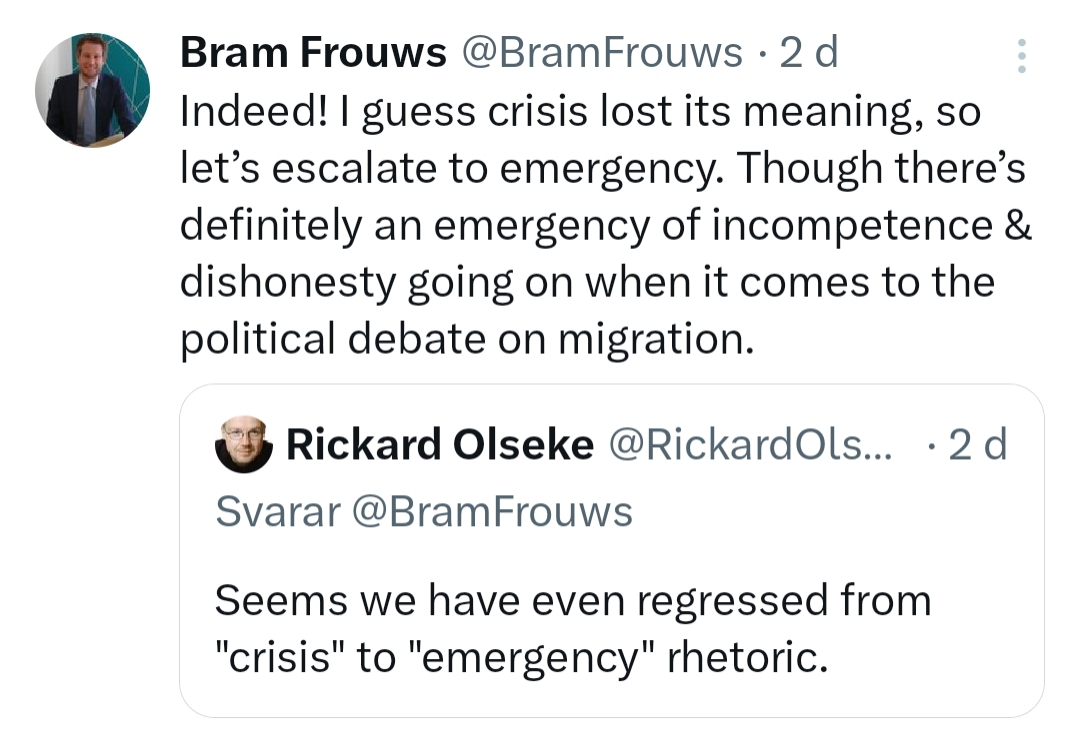Image resolution: width=1080 pixels, height=737 pixels.
Task: Open the quoted tweet about "emergency" rhetoric
Action: tap(611, 551)
